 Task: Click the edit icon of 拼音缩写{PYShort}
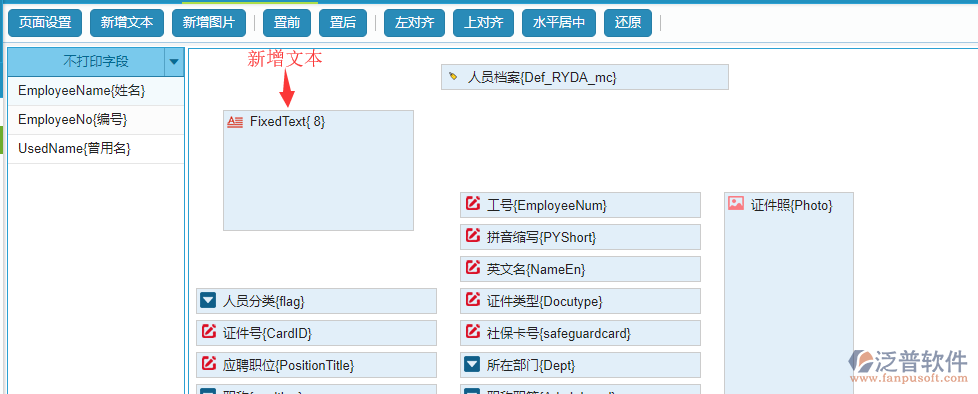[x=473, y=236]
